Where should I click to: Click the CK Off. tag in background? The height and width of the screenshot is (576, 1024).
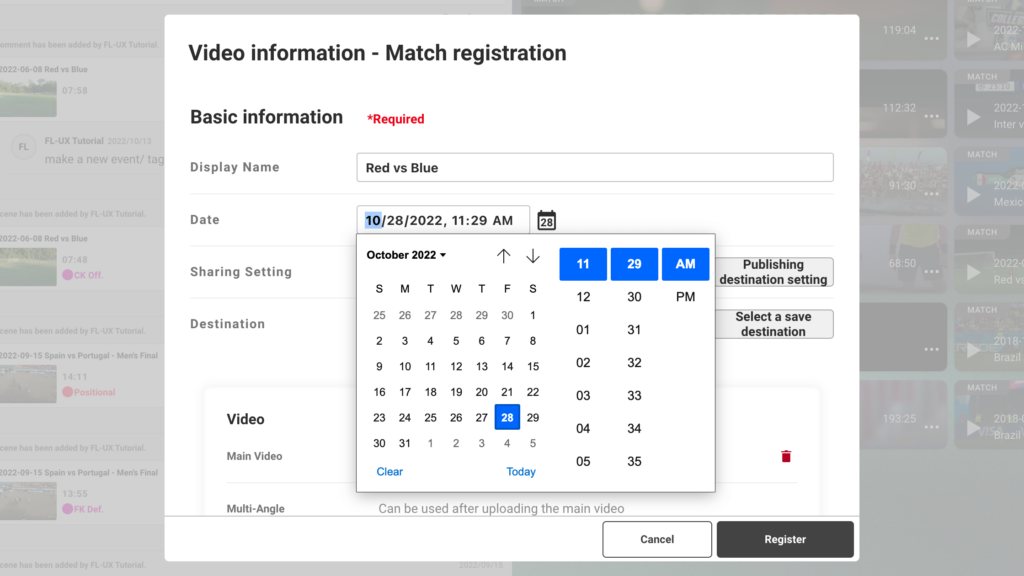click(82, 275)
